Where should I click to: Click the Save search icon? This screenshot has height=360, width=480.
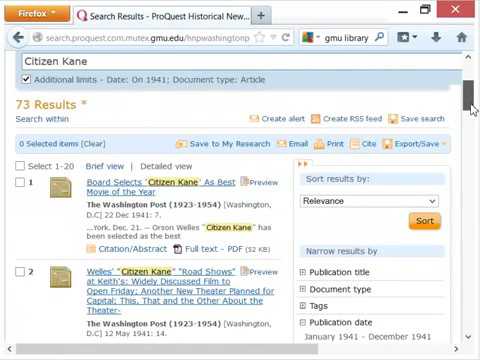point(393,118)
